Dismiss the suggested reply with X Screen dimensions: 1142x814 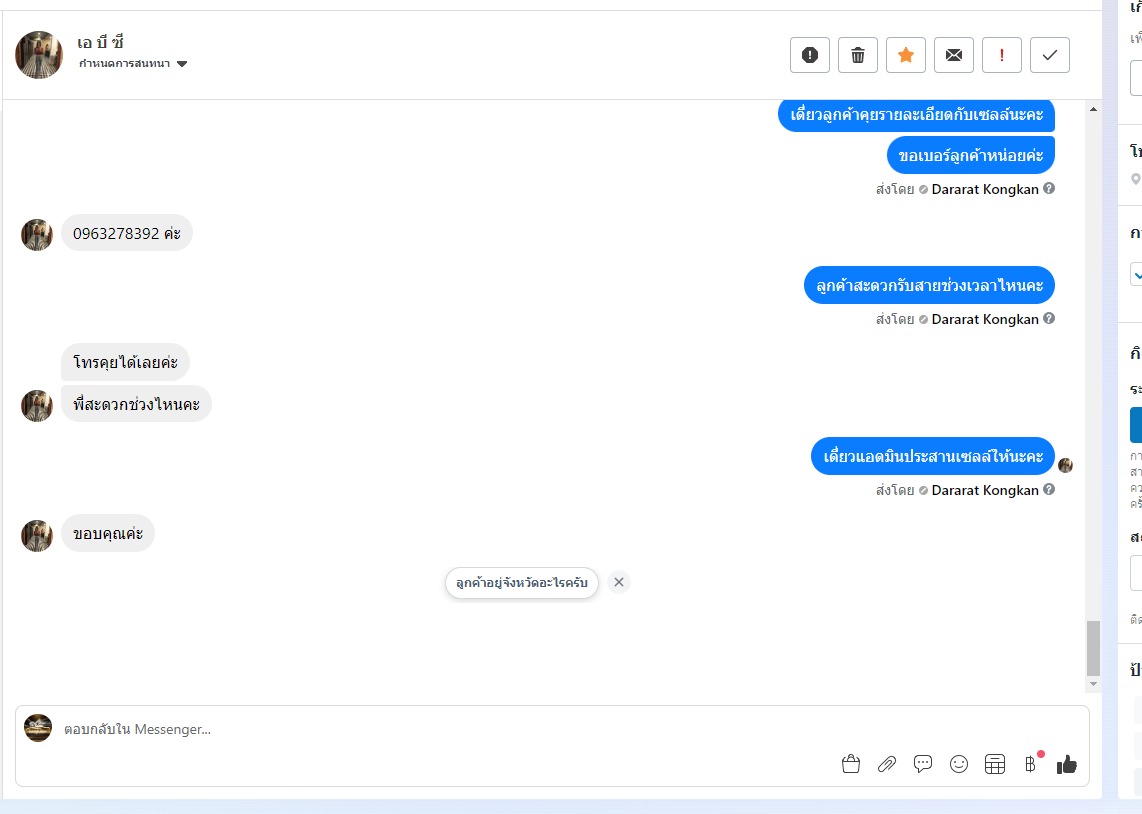(618, 582)
